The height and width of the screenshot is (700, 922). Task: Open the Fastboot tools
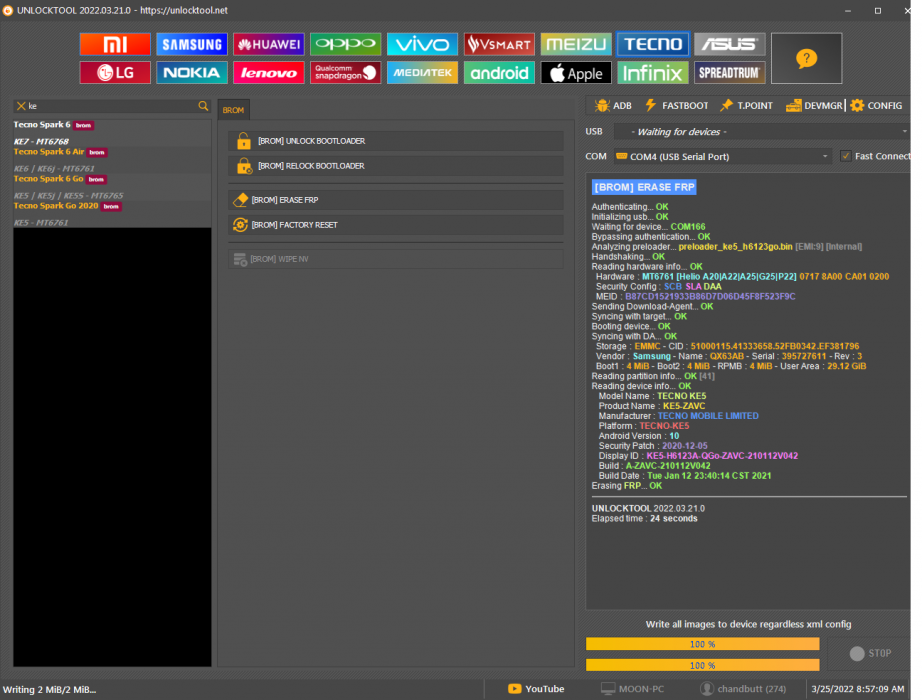coord(677,106)
